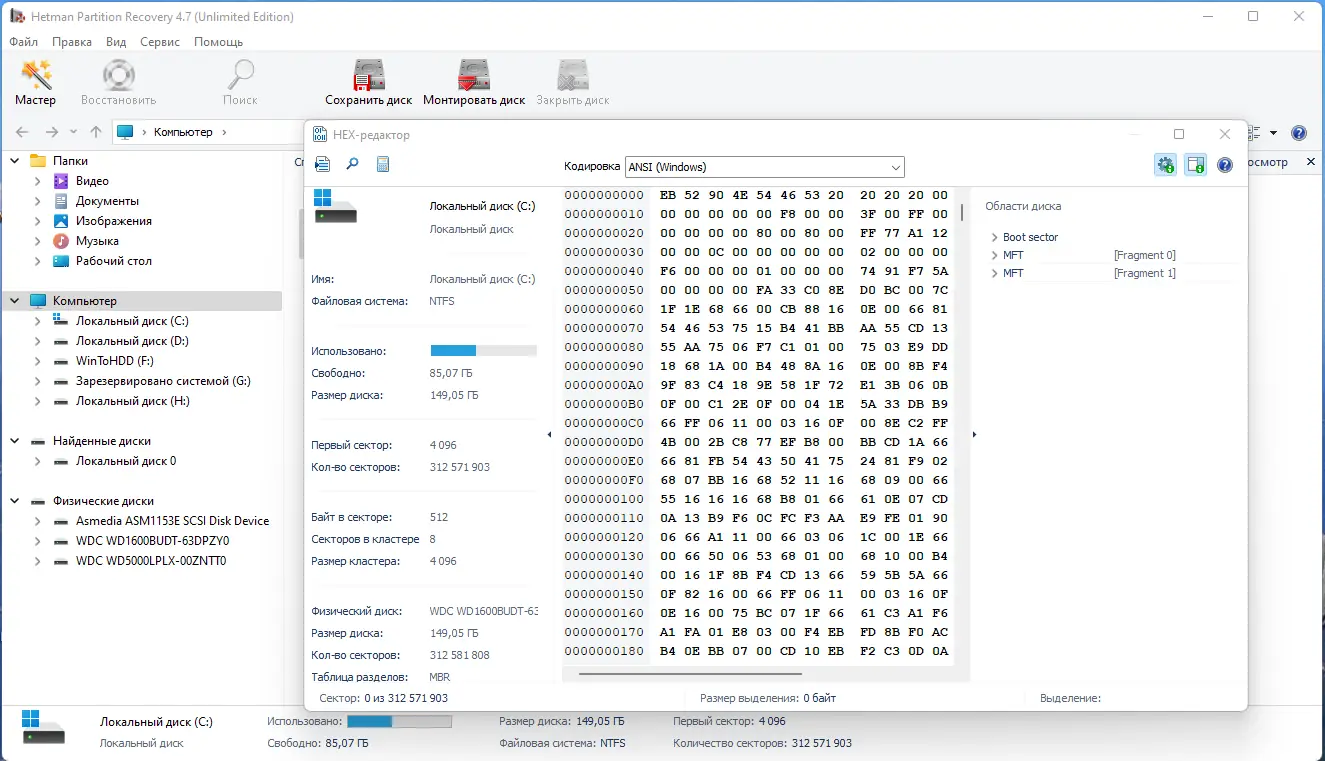The height and width of the screenshot is (761, 1325).
Task: Click the [Fragment 1] label
Action: [x=1145, y=274]
